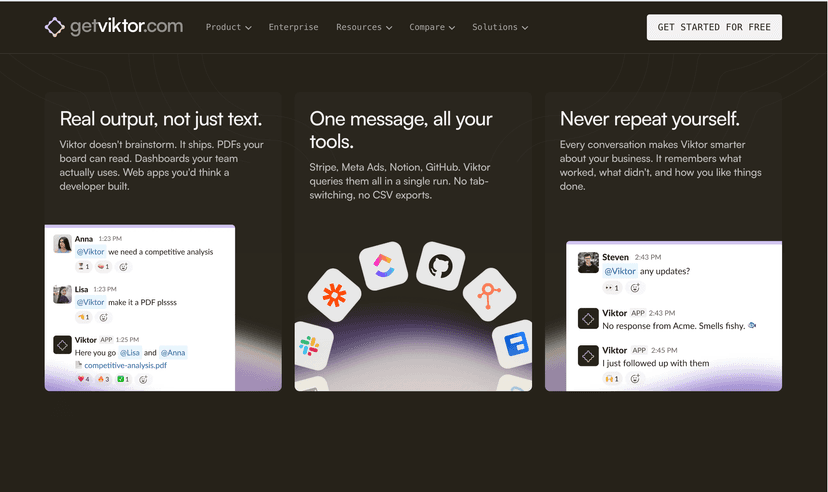Image resolution: width=828 pixels, height=492 pixels.
Task: Toggle the heart reaction with count 4
Action: pyautogui.click(x=83, y=379)
